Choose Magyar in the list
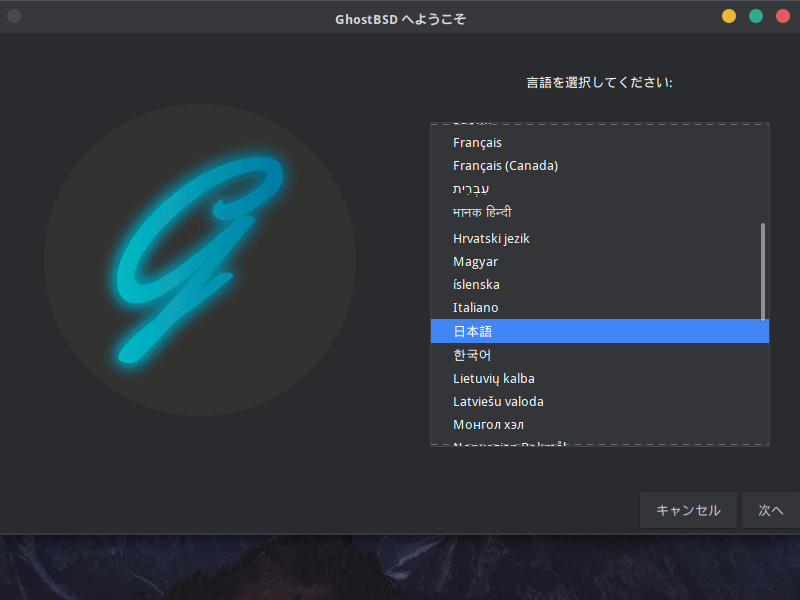Viewport: 800px width, 600px height. coord(599,261)
